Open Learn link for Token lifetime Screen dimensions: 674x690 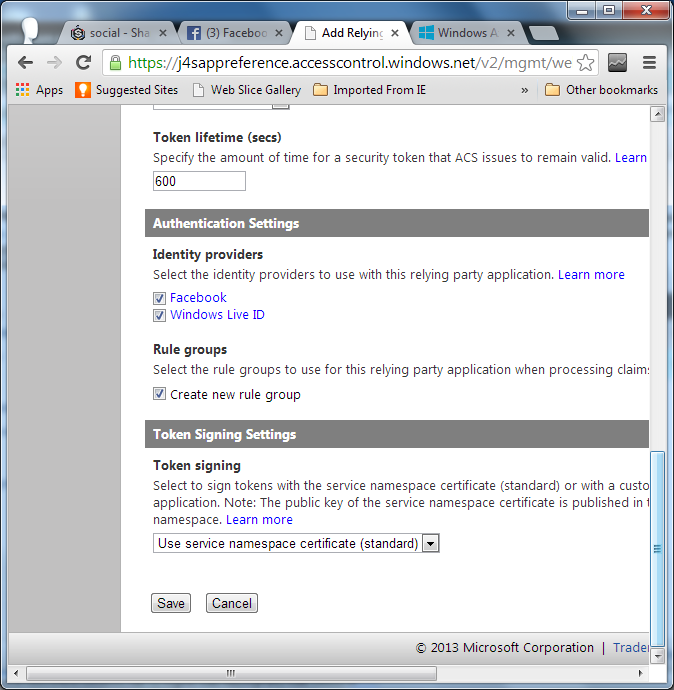(631, 158)
